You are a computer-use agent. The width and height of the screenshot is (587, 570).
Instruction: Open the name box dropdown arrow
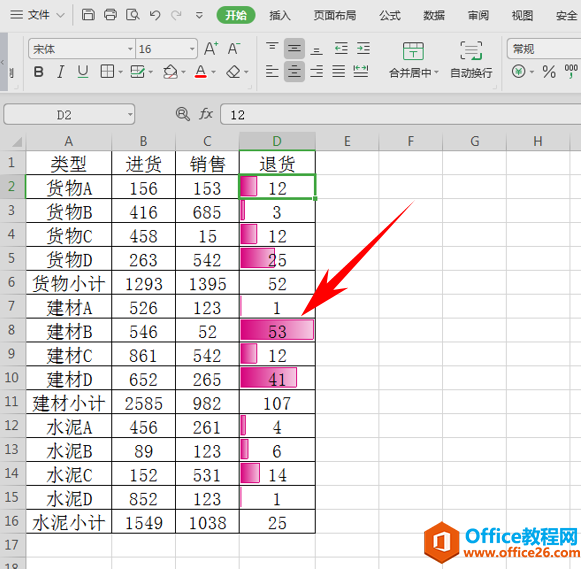tap(130, 114)
